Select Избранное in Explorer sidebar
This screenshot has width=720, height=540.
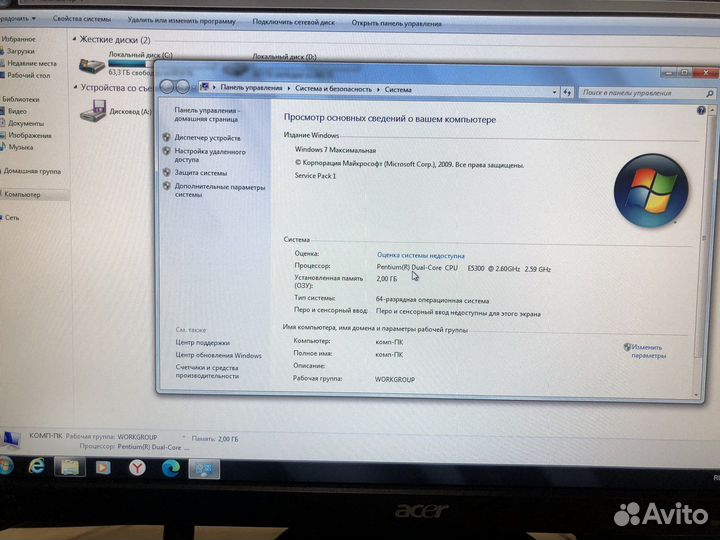point(18,39)
